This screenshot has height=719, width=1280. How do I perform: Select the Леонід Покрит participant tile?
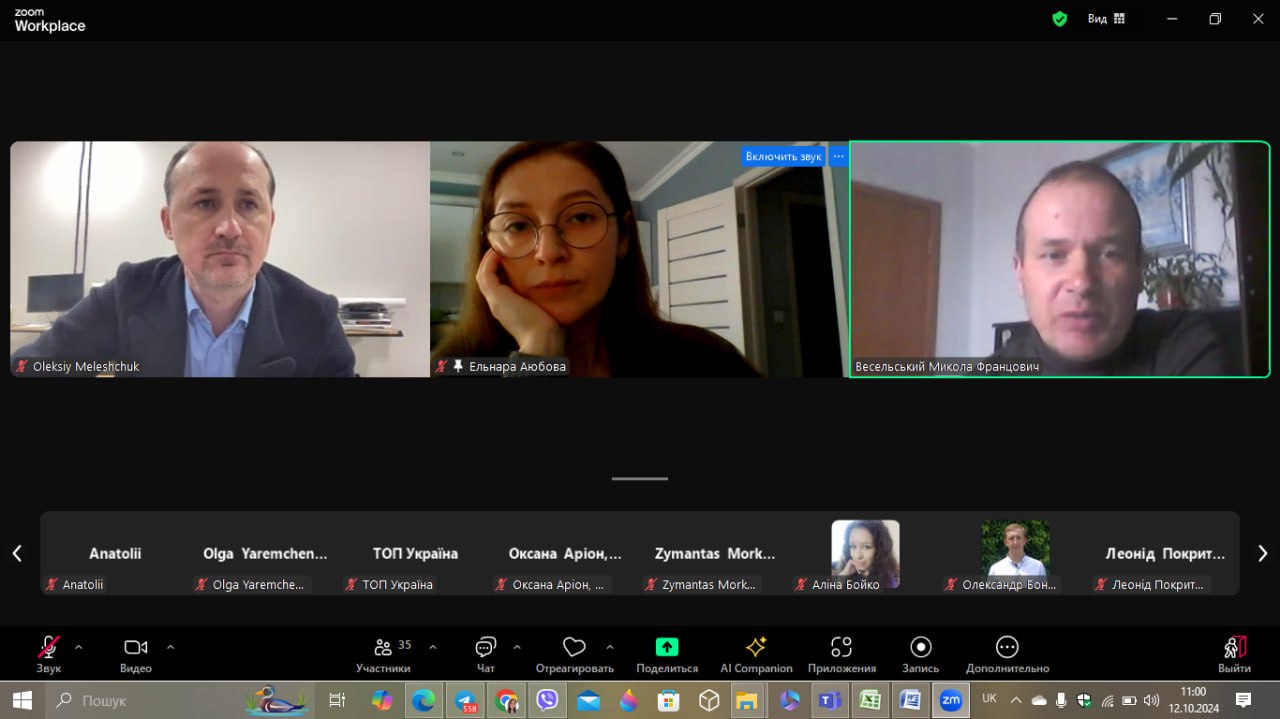(1165, 554)
